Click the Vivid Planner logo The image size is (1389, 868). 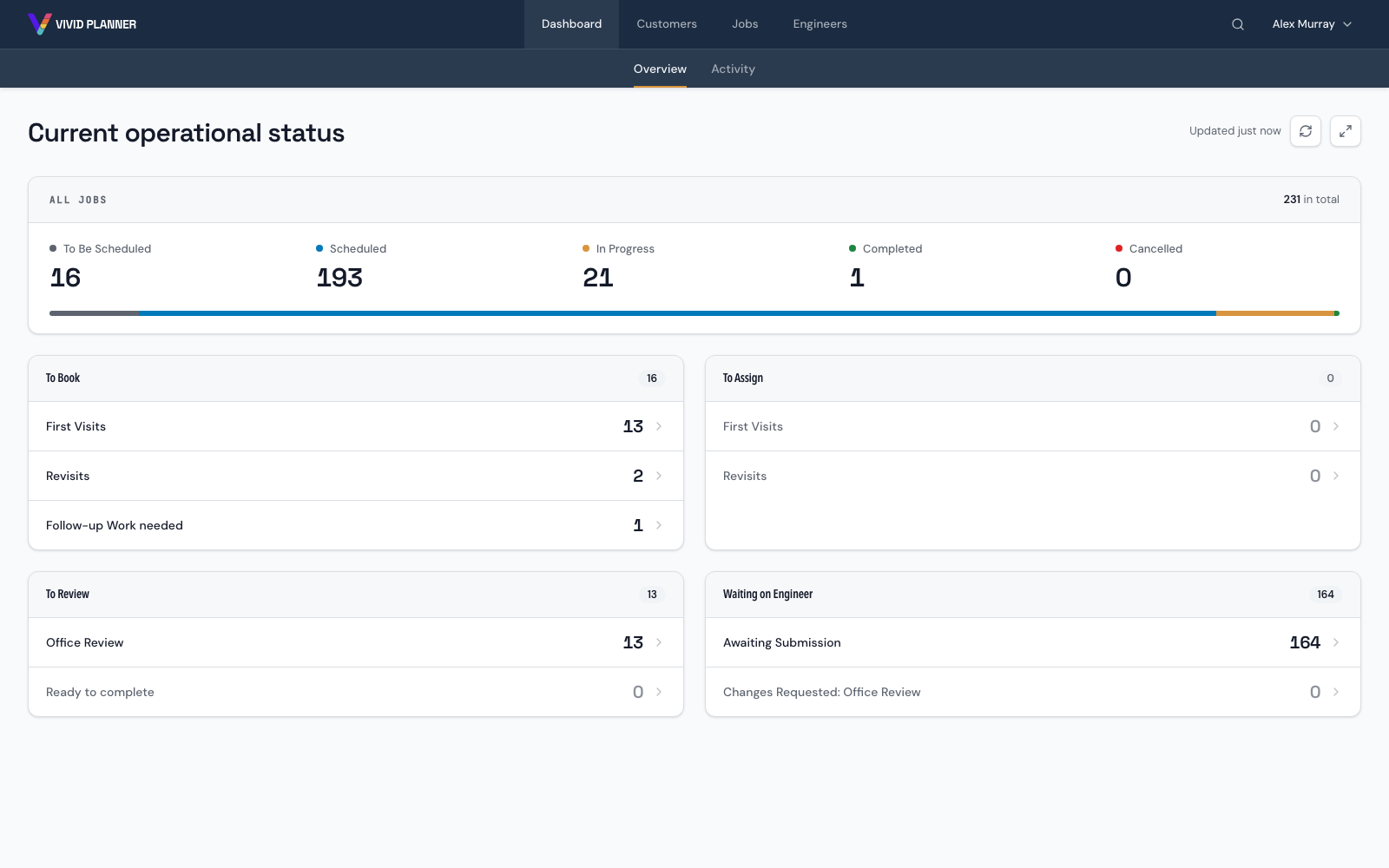point(82,24)
